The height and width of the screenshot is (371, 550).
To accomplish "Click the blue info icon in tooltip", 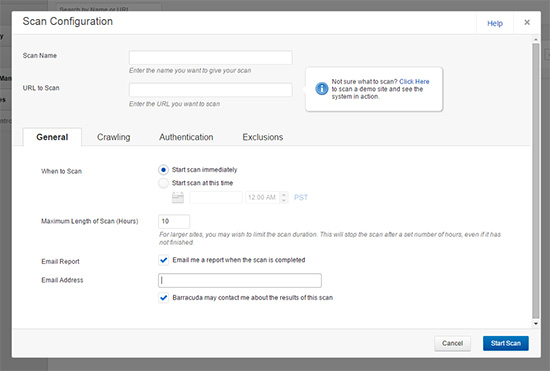I will pos(322,89).
